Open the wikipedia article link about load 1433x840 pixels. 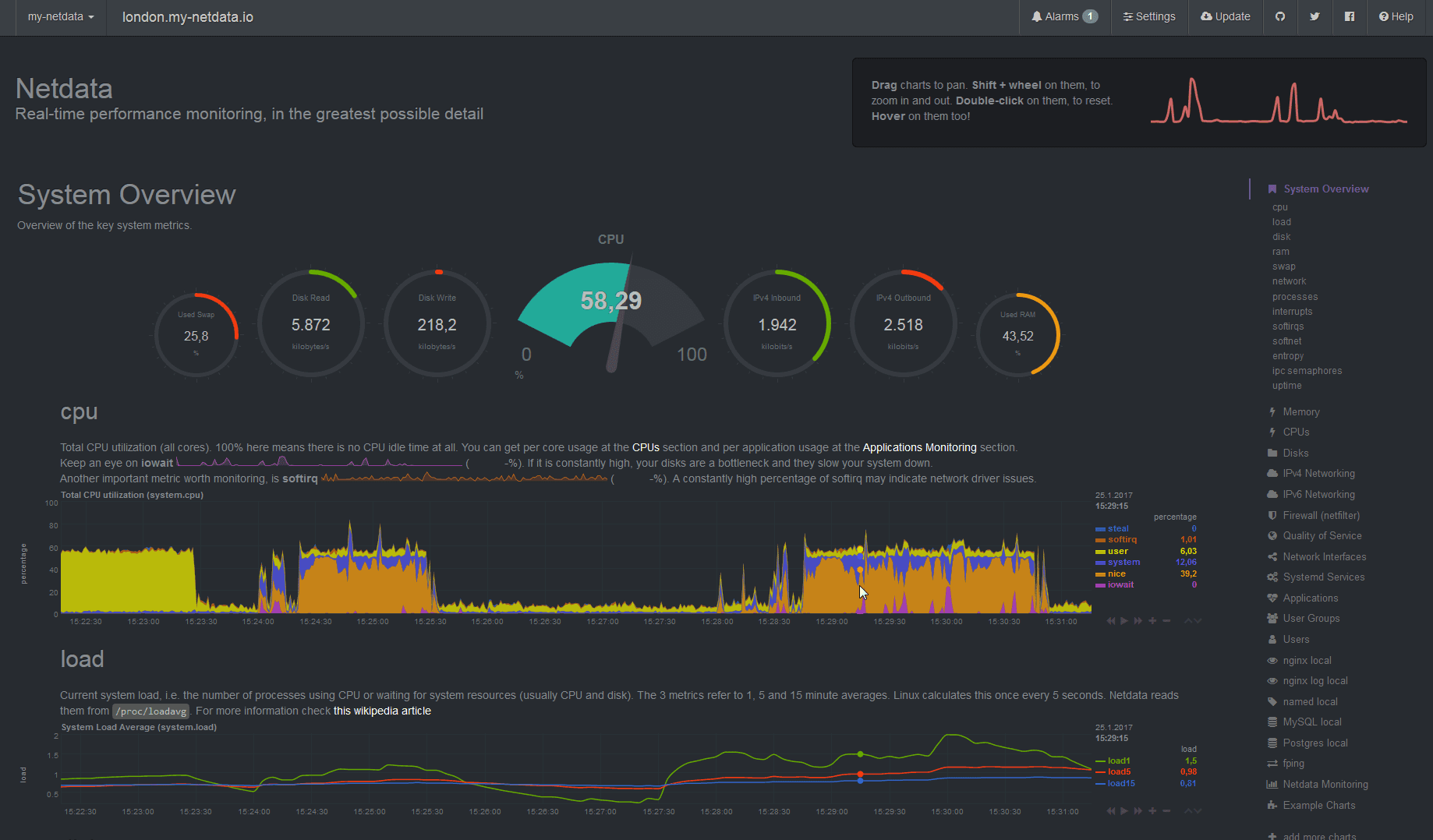[382, 711]
